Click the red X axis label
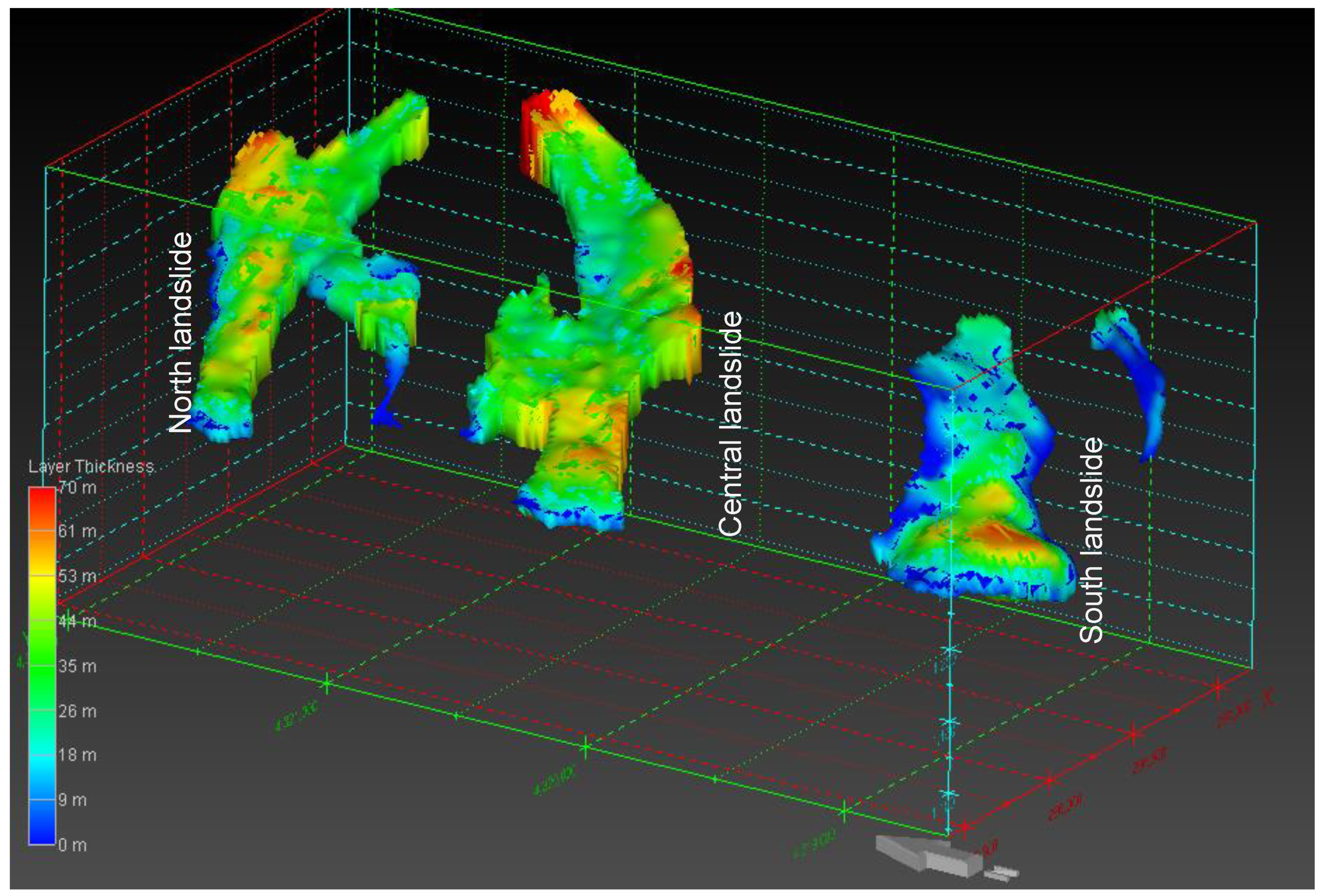Screen dimensions: 1322x896 click(1267, 697)
